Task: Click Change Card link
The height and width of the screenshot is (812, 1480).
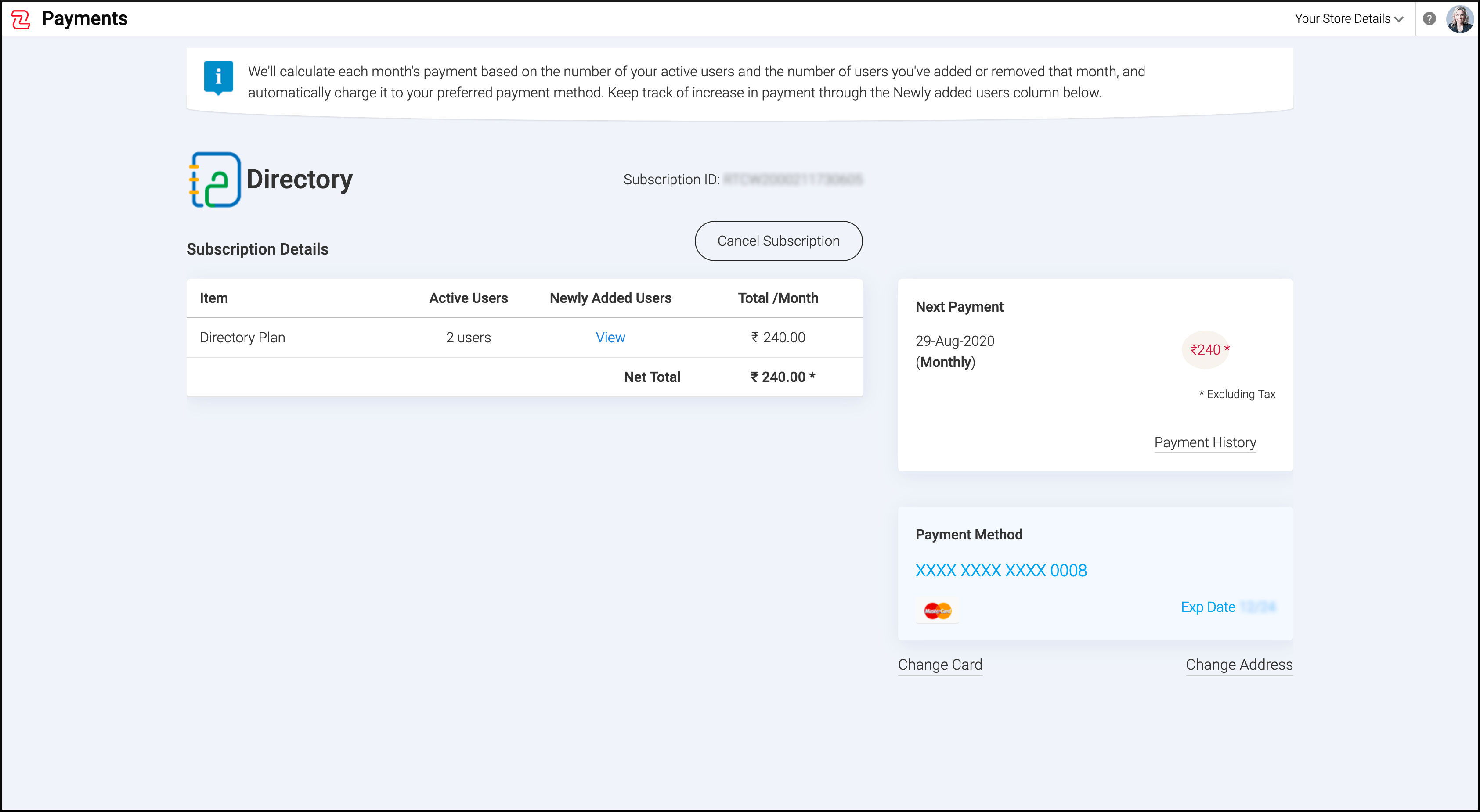Action: click(940, 665)
